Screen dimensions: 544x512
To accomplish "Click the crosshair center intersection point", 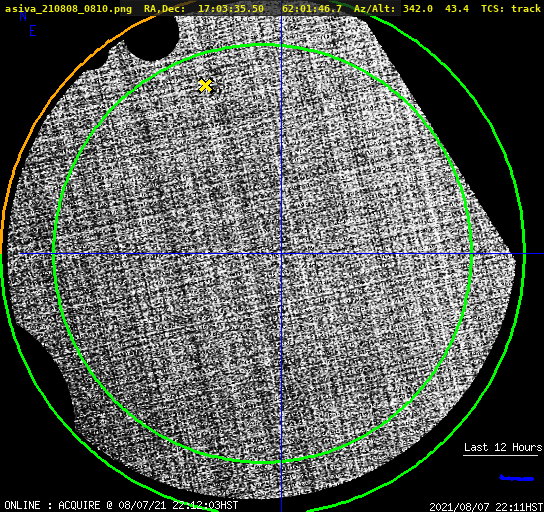I will pyautogui.click(x=281, y=254).
